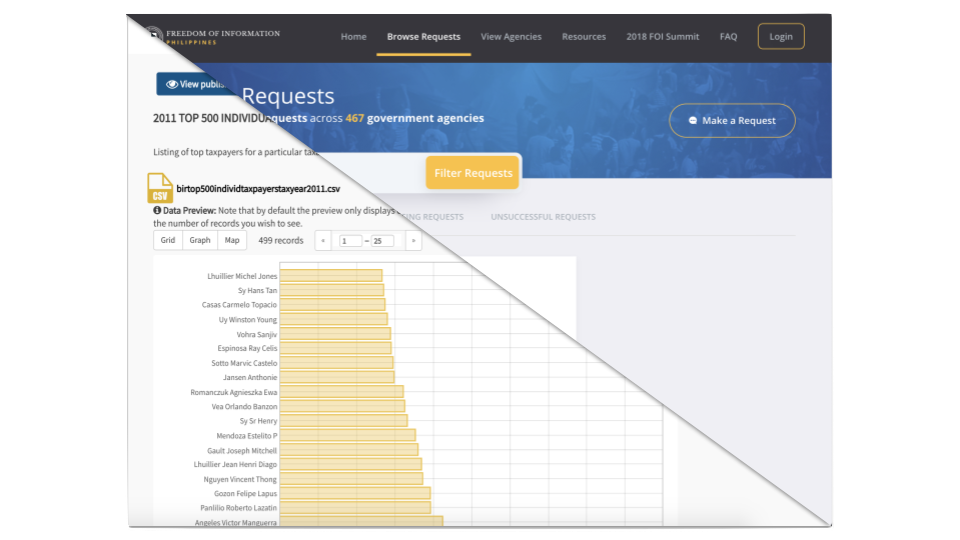Switch to Graph view
The image size is (960, 540).
click(200, 241)
